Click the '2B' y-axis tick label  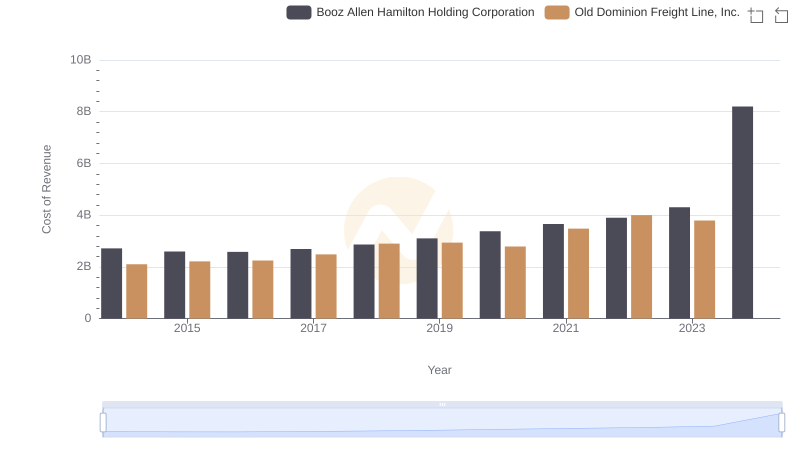click(84, 266)
